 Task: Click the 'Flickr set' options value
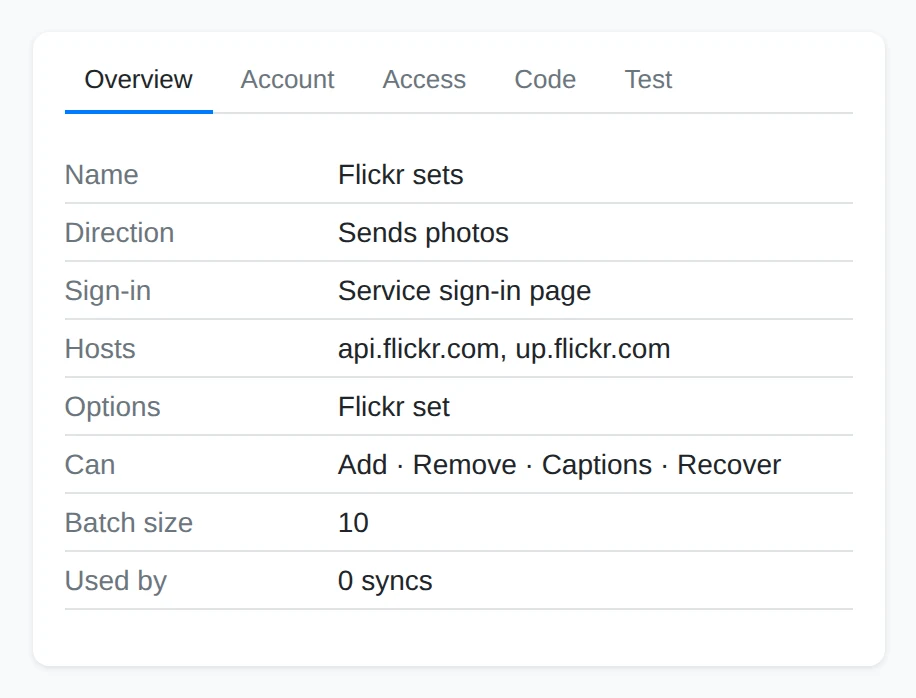[x=394, y=407]
